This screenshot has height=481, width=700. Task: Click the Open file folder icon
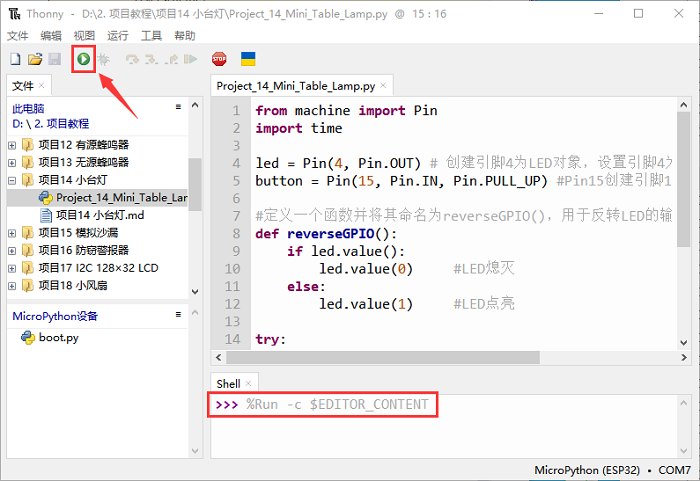point(35,60)
